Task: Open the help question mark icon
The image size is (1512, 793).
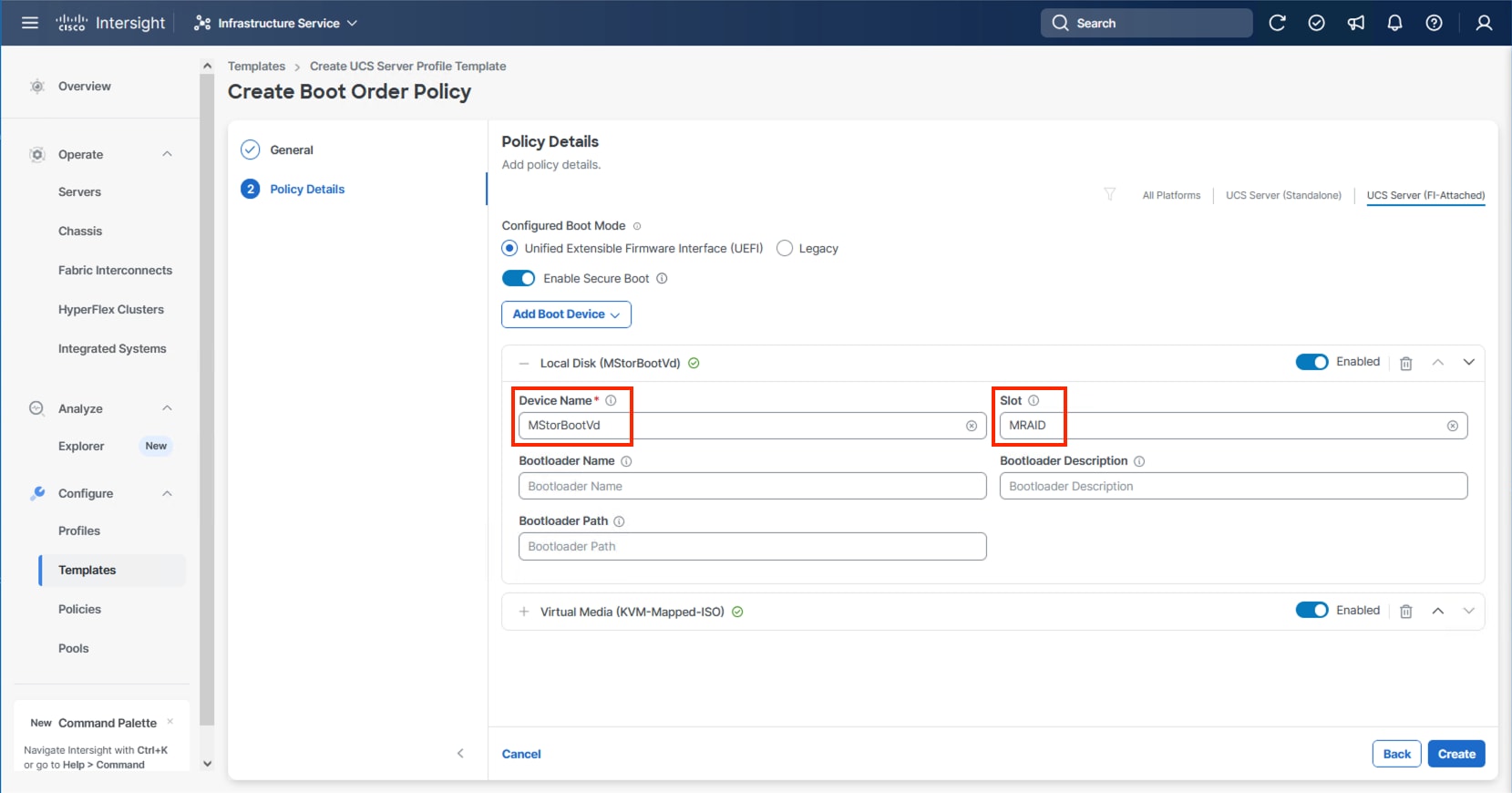Action: click(x=1434, y=23)
